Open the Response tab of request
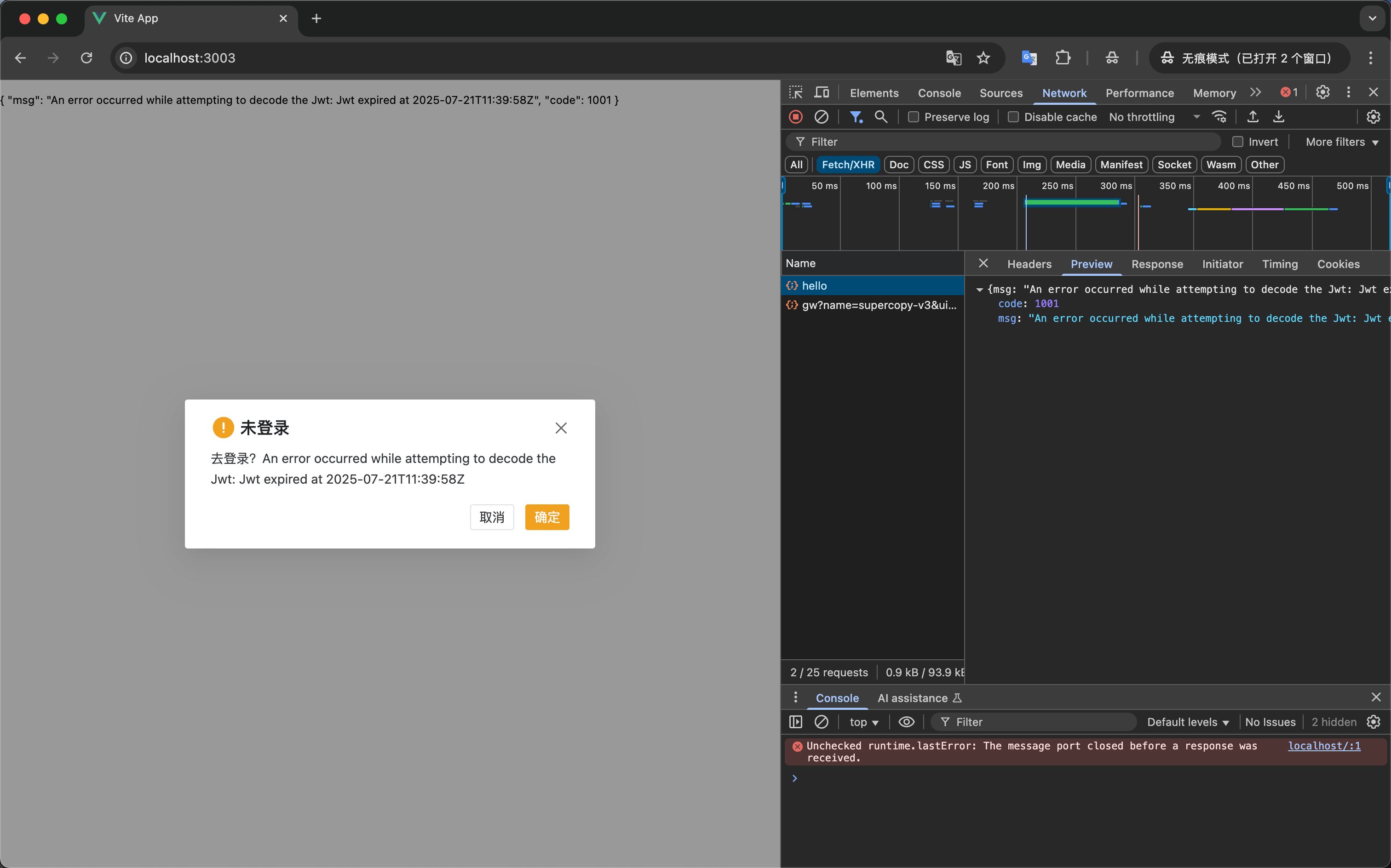This screenshot has width=1391, height=868. tap(1157, 264)
